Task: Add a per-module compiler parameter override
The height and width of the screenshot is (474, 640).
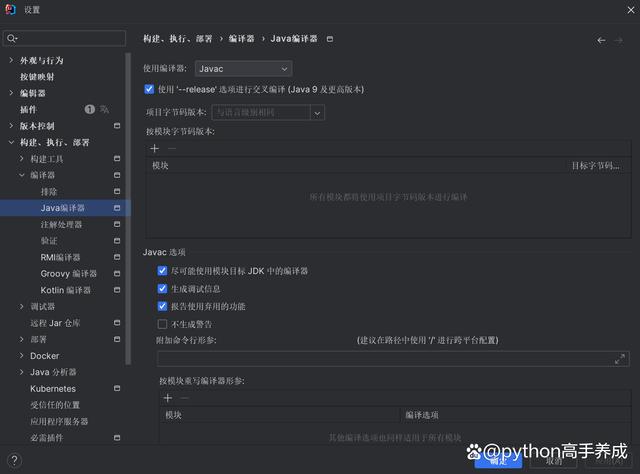Action: coord(168,398)
